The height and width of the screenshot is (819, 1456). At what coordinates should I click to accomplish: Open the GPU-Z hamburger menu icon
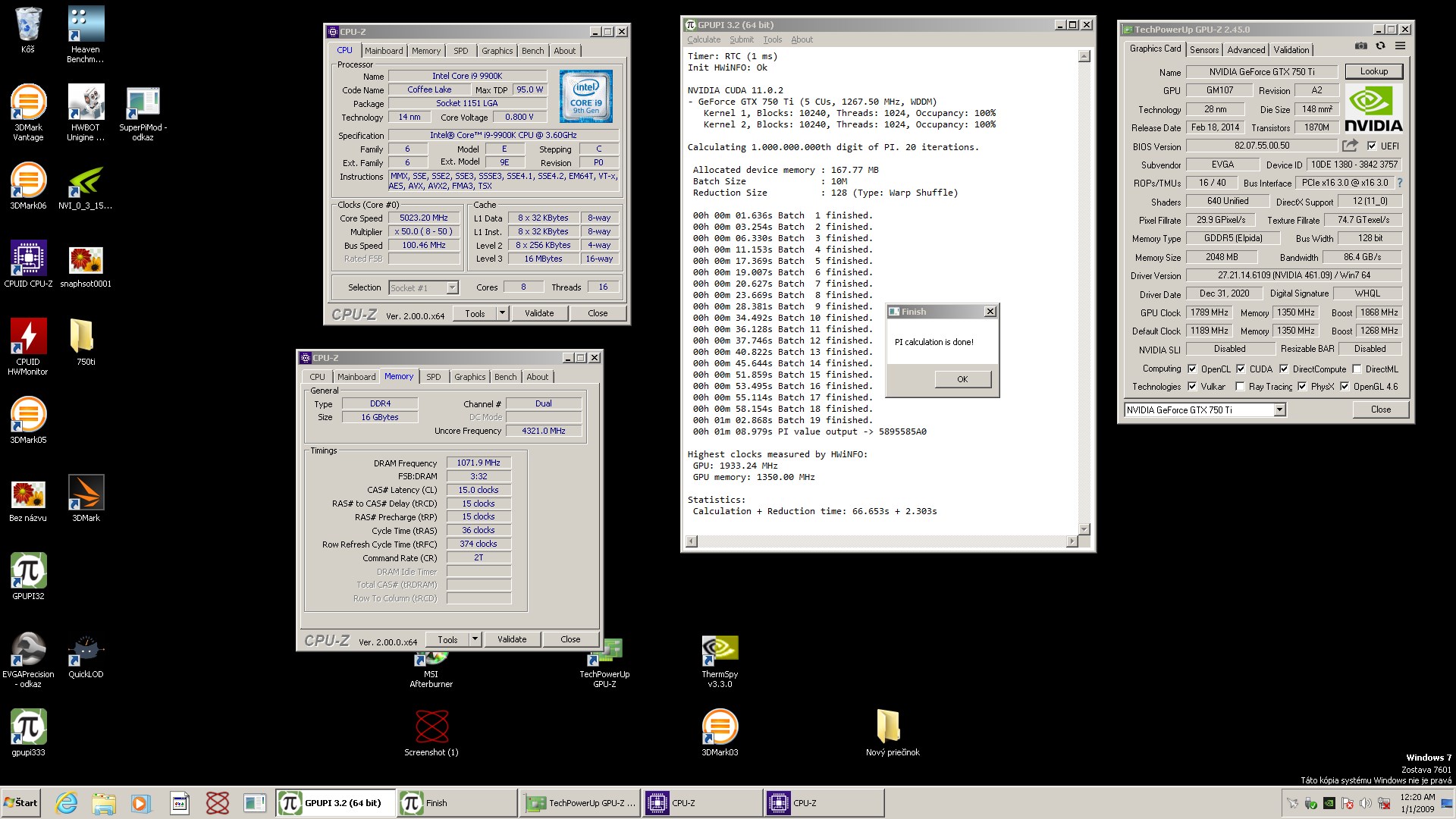click(x=1400, y=46)
